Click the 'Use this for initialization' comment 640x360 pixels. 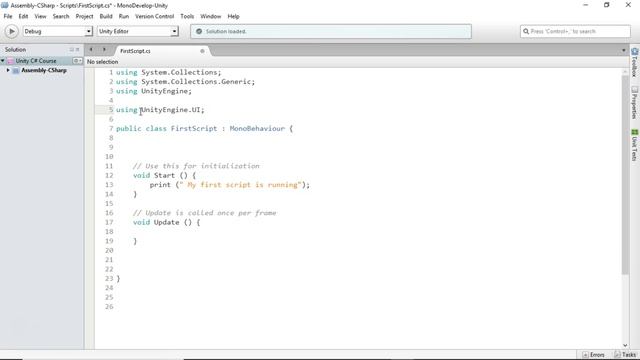196,166
